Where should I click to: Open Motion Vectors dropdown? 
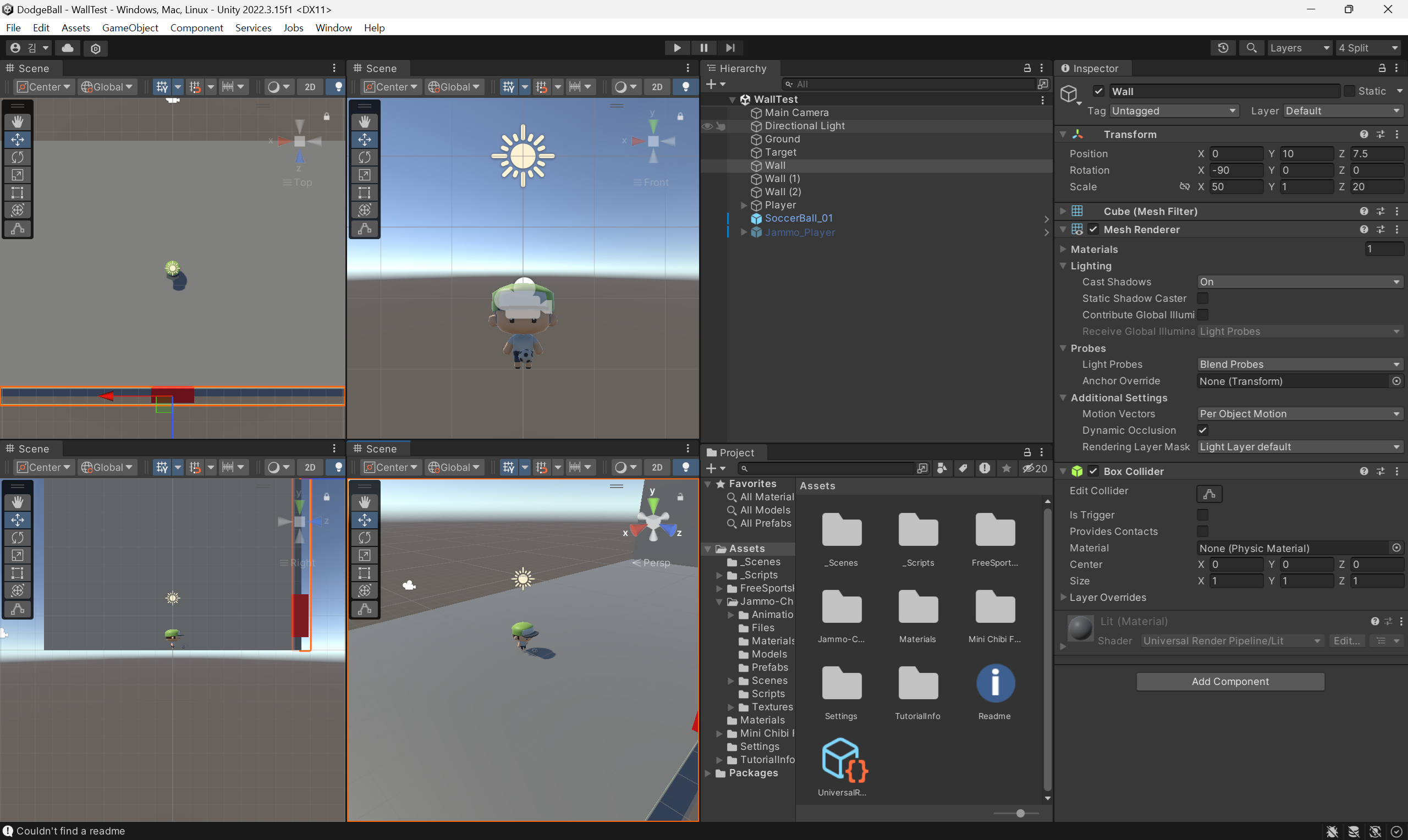[1300, 414]
